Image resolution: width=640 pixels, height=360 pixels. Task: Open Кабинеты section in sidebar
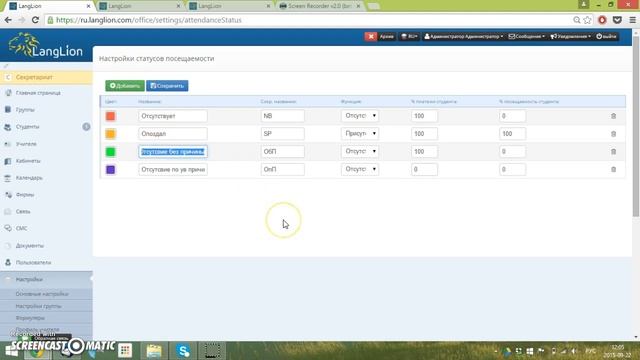[28, 161]
